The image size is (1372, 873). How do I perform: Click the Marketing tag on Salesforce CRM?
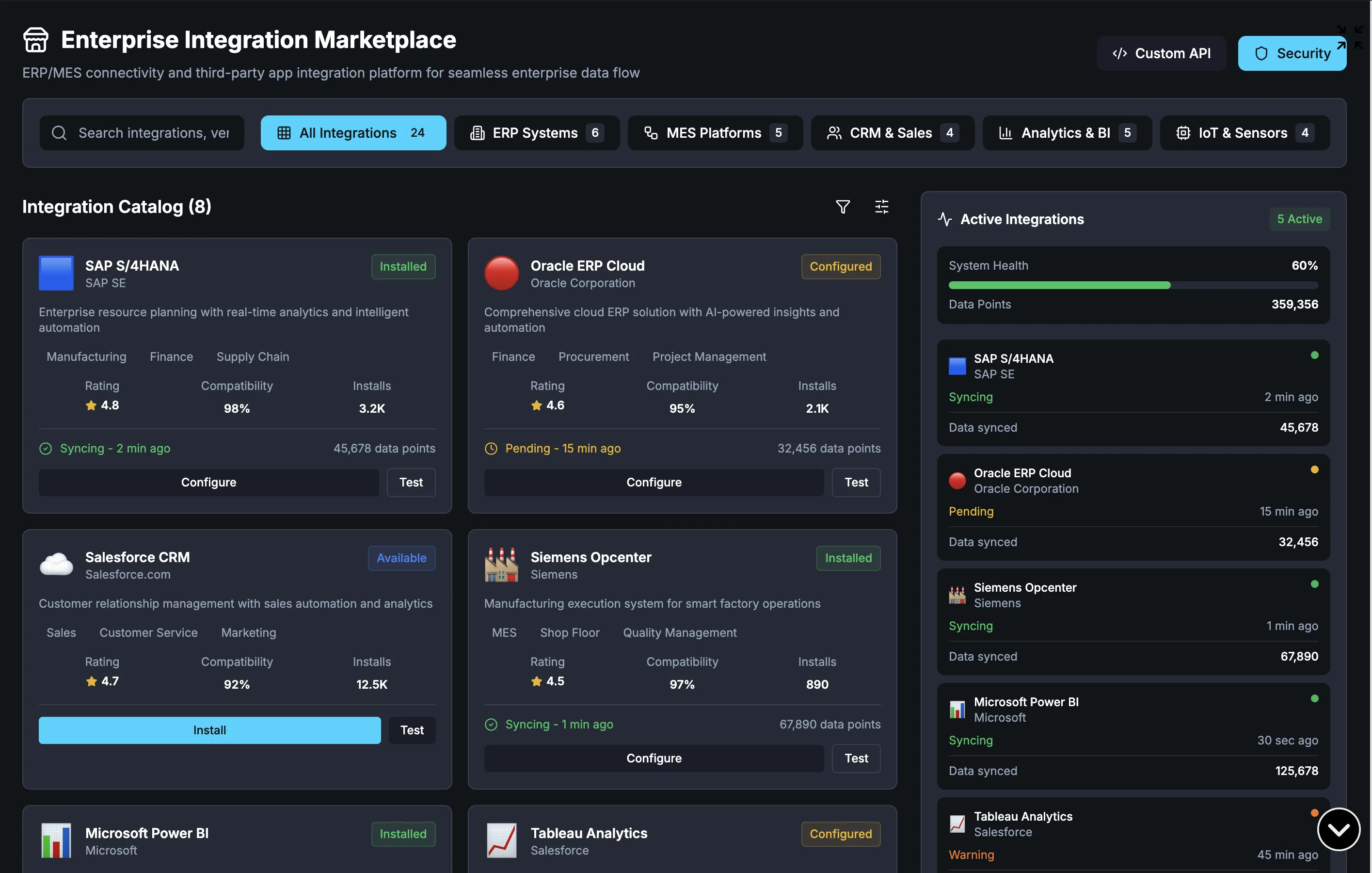pyautogui.click(x=248, y=632)
